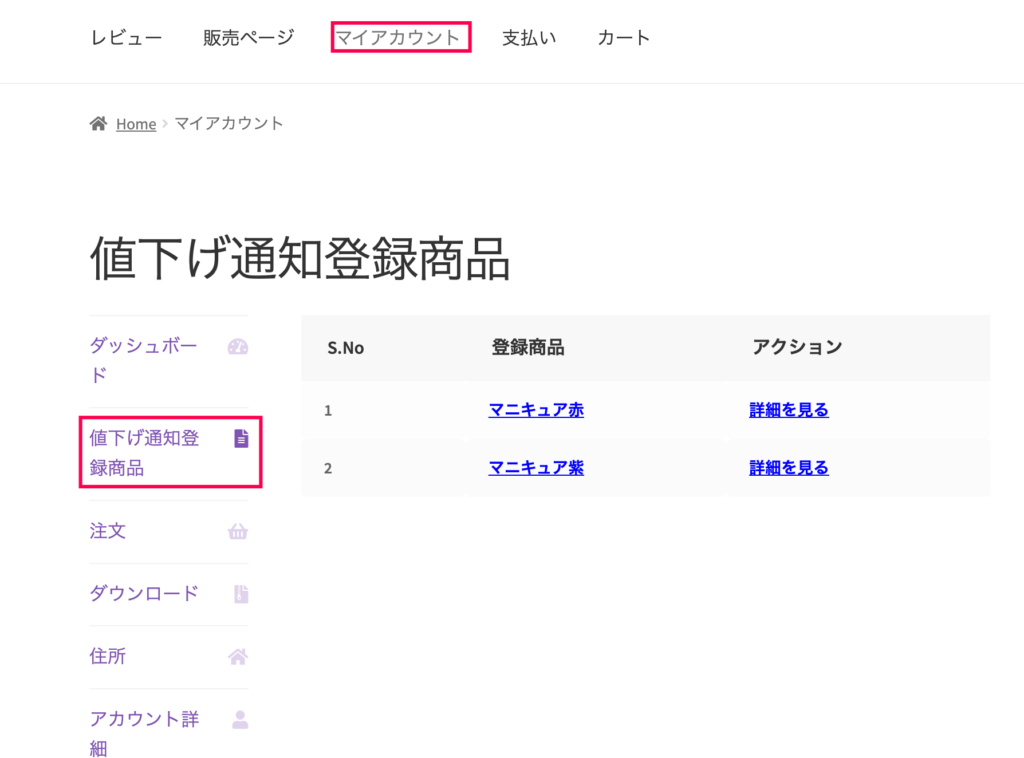Click the house icon beside 住所
This screenshot has width=1024, height=758.
238,656
